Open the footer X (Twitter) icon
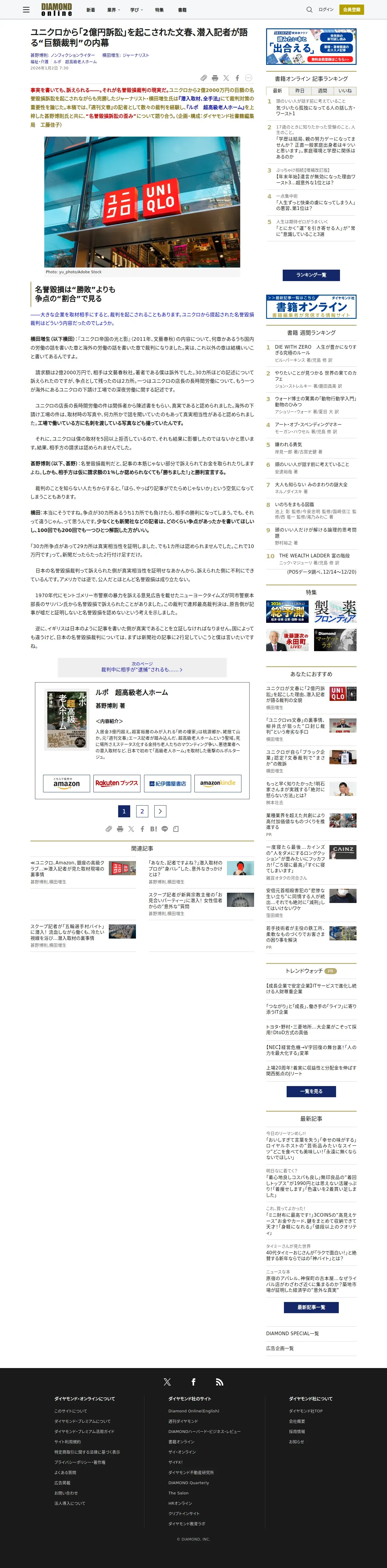 pos(167,1382)
